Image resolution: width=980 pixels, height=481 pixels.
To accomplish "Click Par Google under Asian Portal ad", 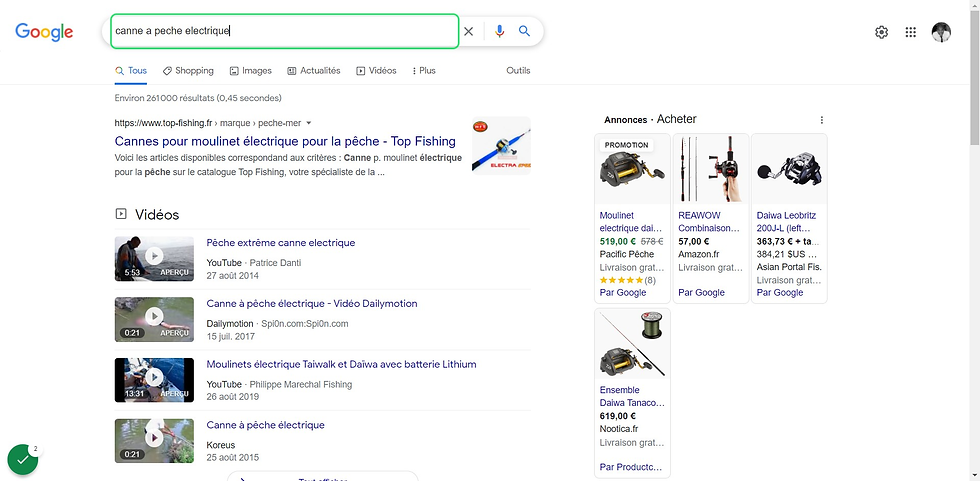I will [779, 292].
